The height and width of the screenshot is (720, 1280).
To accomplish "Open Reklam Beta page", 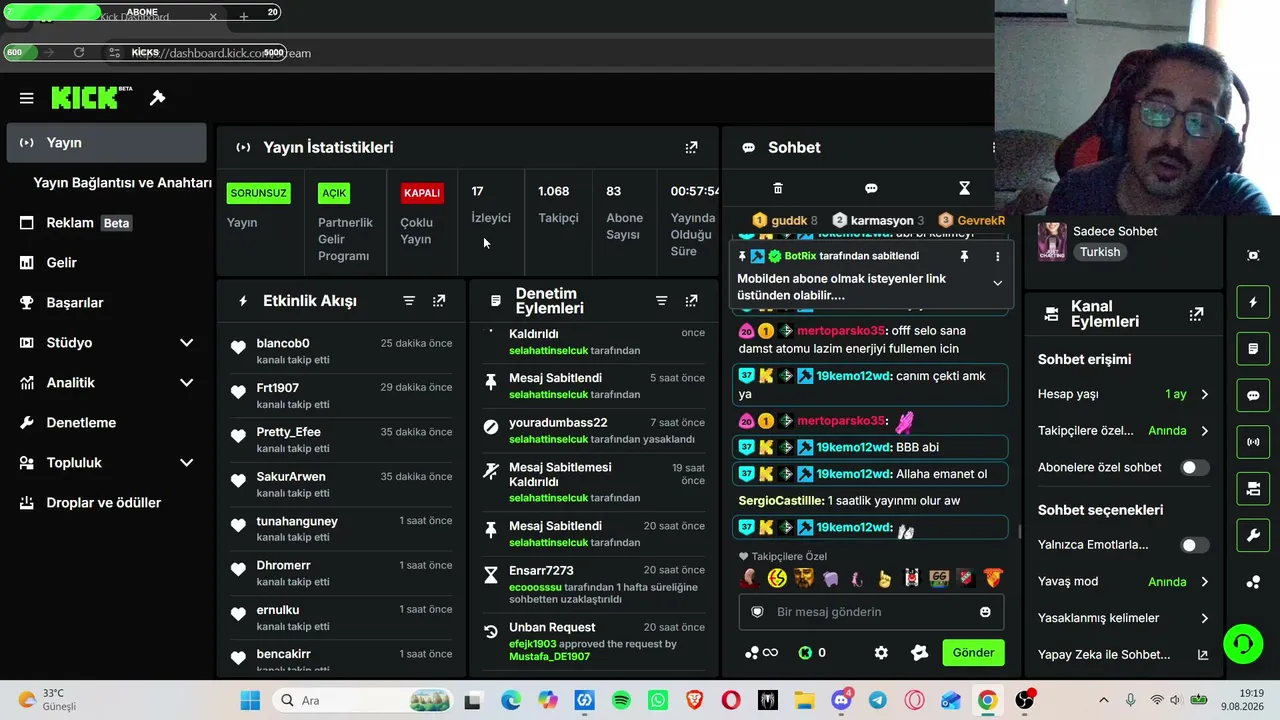I will pyautogui.click(x=106, y=223).
